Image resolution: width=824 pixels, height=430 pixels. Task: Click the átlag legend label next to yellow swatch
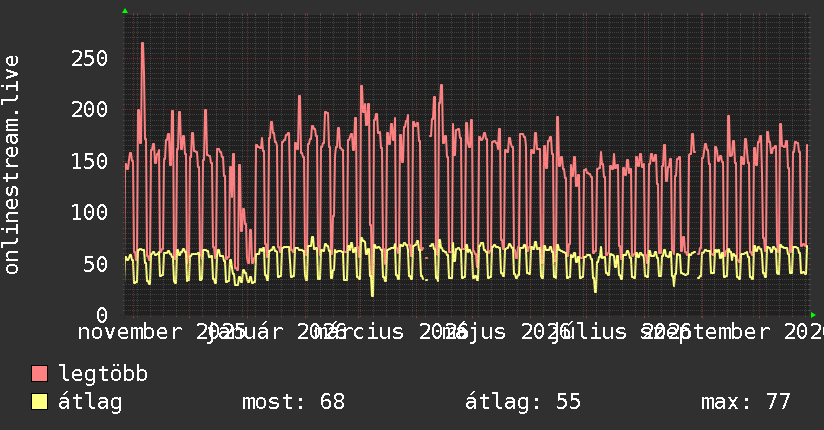[90, 402]
